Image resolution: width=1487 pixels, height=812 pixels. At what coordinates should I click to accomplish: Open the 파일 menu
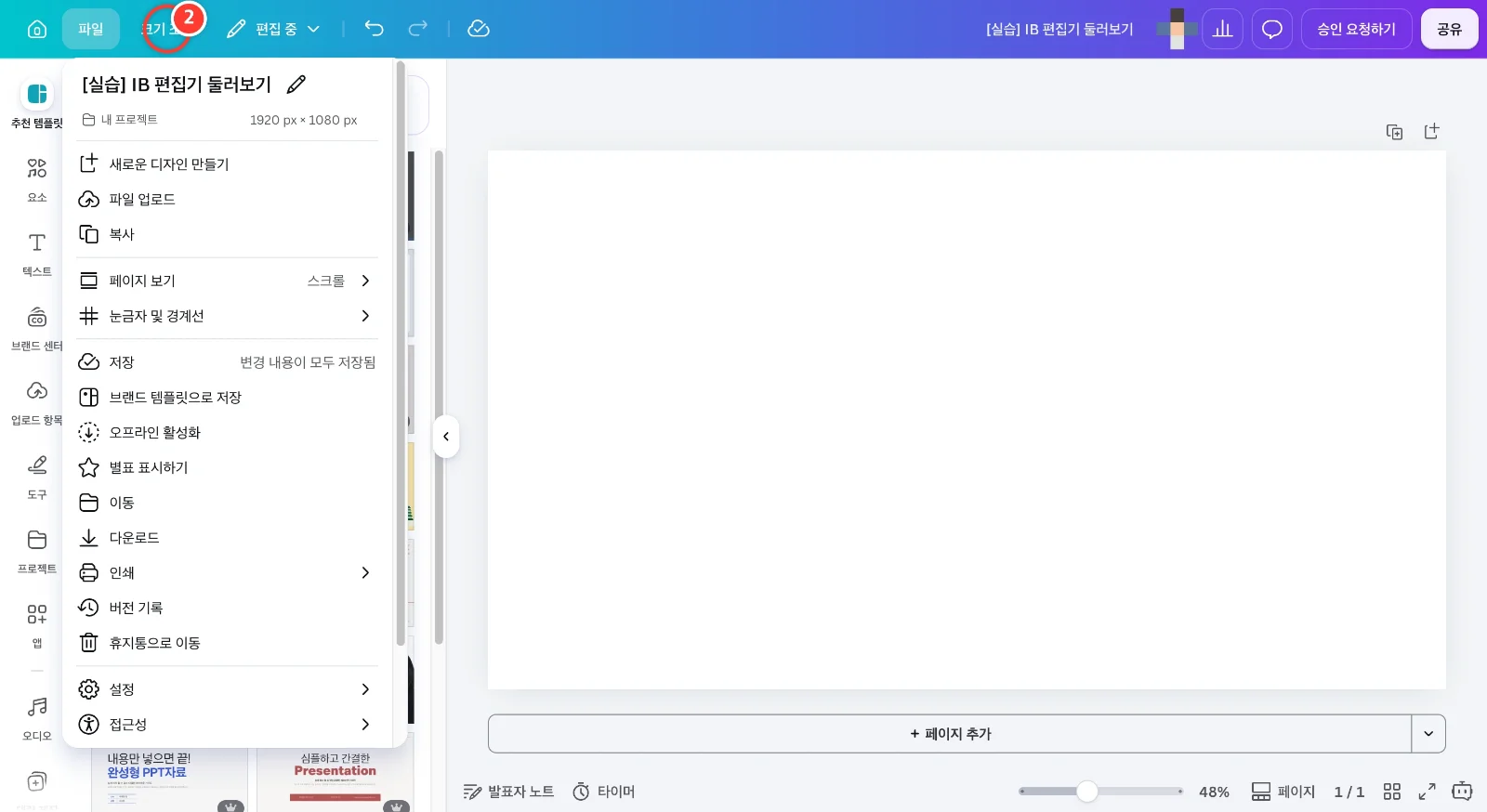tap(91, 29)
